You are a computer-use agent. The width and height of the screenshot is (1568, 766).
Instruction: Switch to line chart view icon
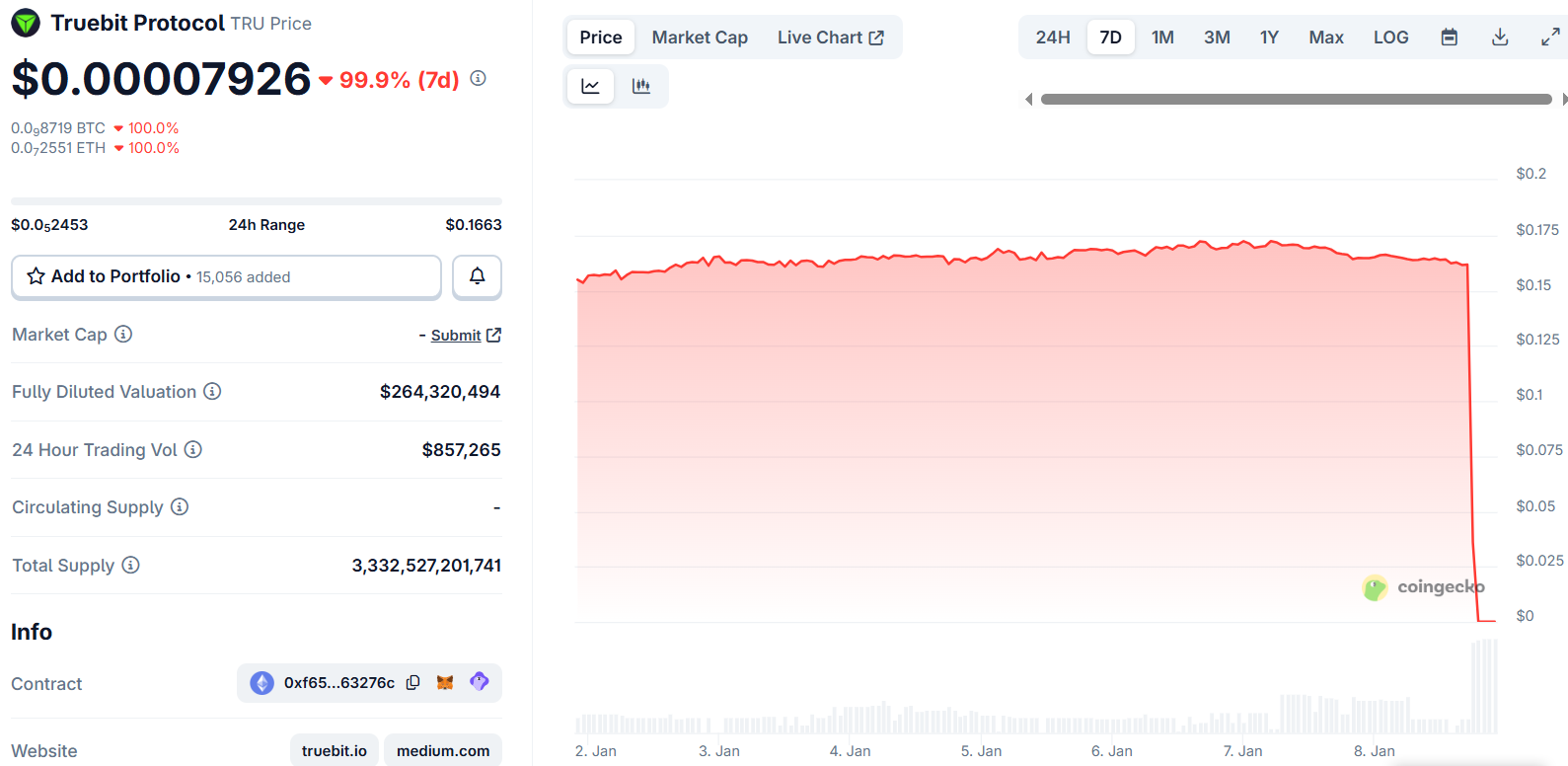590,86
